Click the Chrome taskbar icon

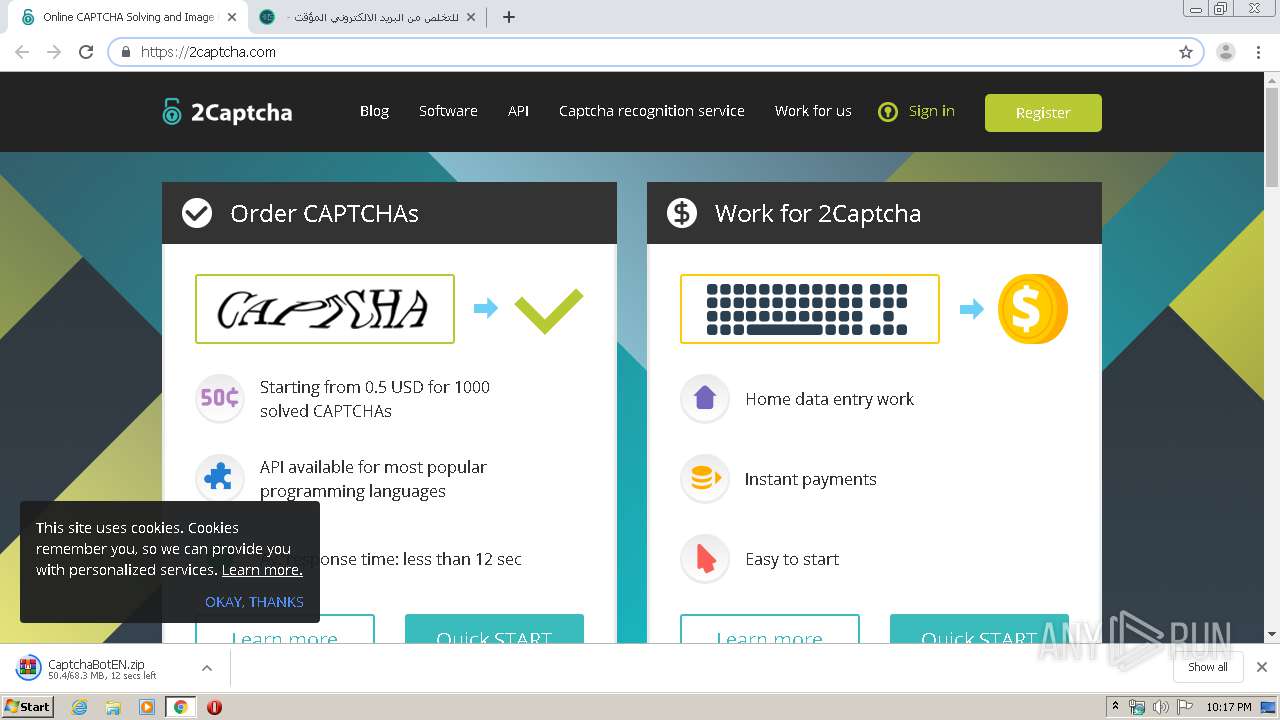180,707
